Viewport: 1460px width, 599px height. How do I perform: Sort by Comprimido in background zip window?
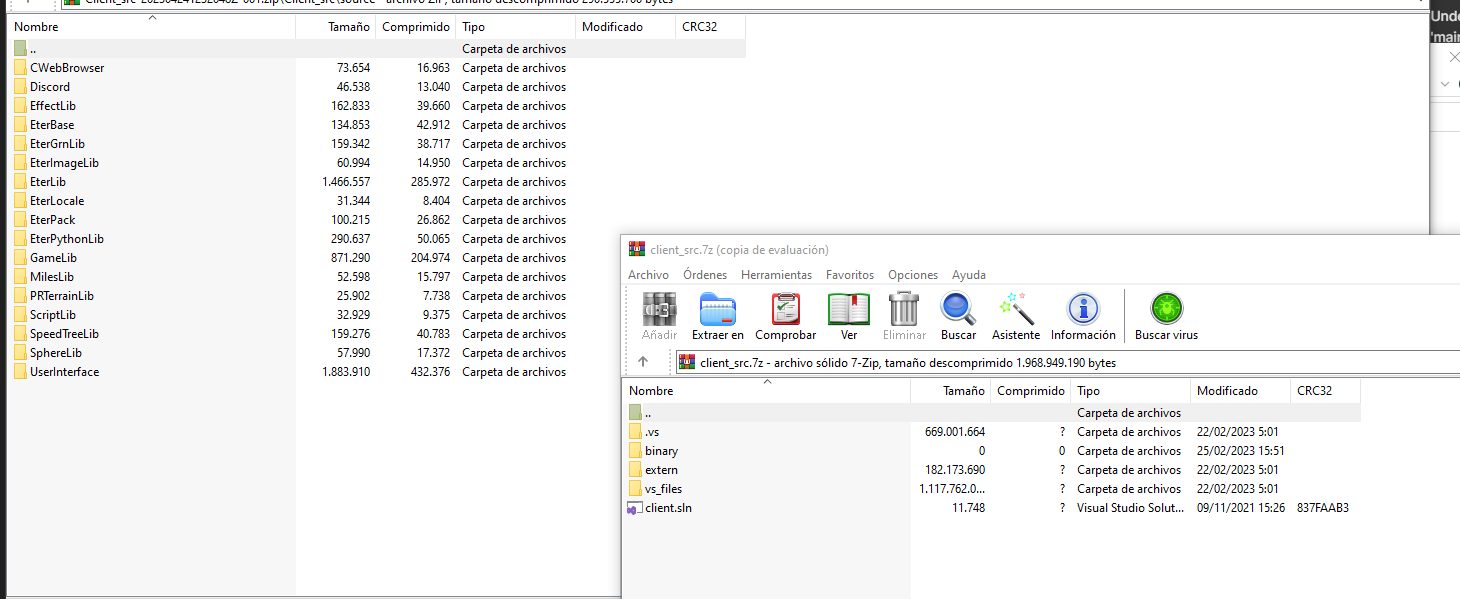[x=415, y=27]
